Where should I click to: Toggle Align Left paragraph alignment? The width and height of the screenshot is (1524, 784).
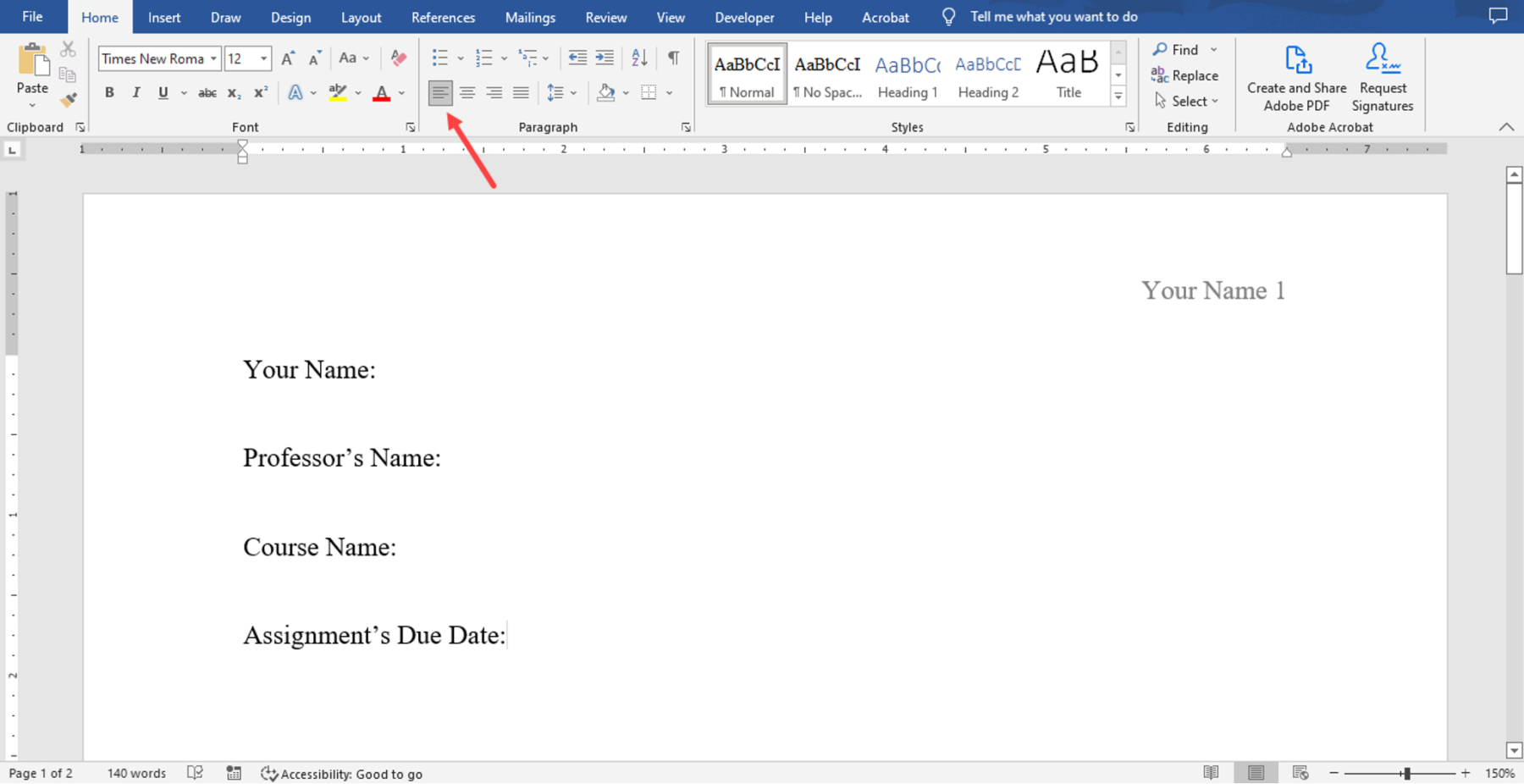click(440, 93)
